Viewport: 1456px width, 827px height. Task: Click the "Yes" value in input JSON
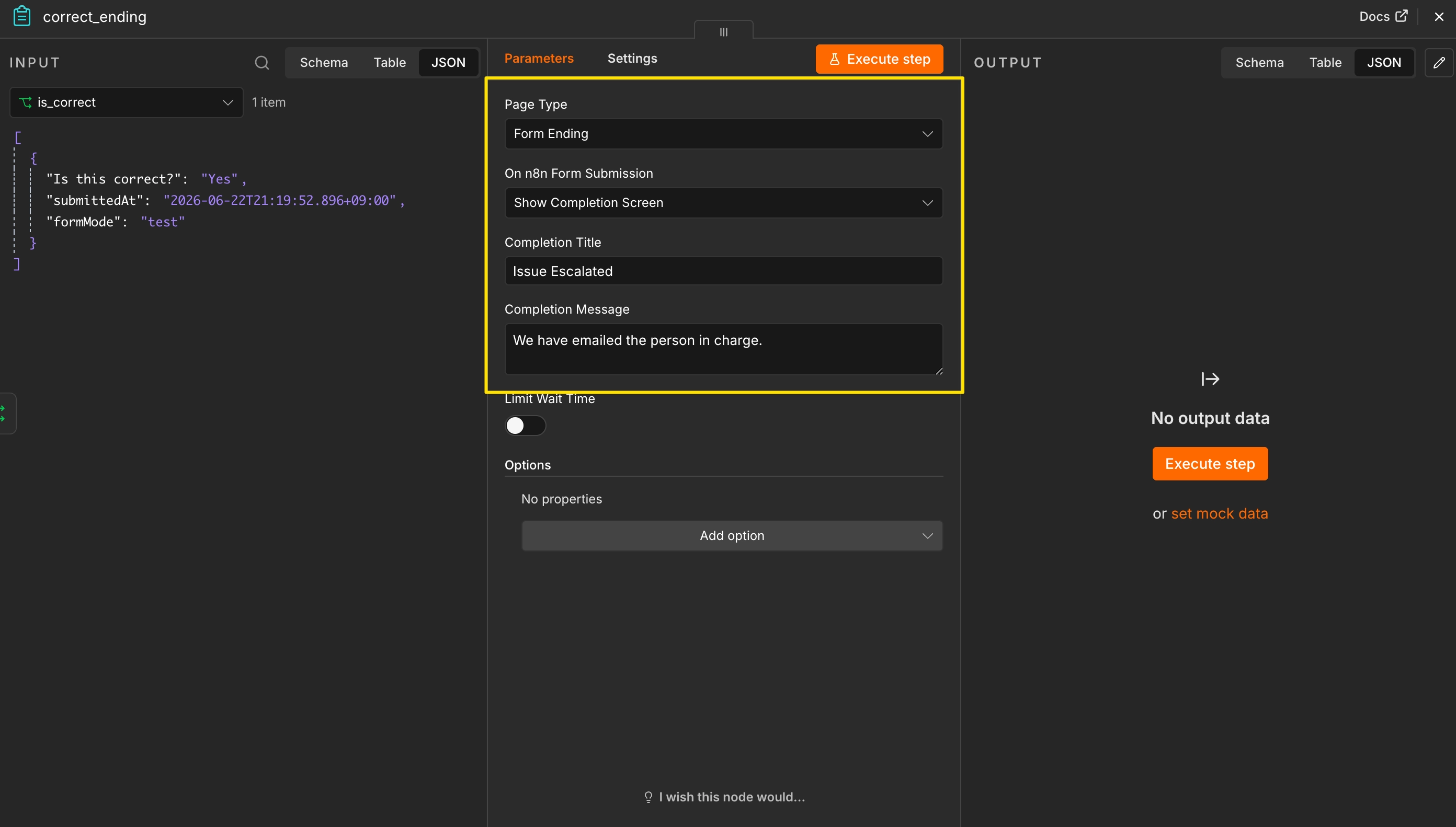coord(219,179)
